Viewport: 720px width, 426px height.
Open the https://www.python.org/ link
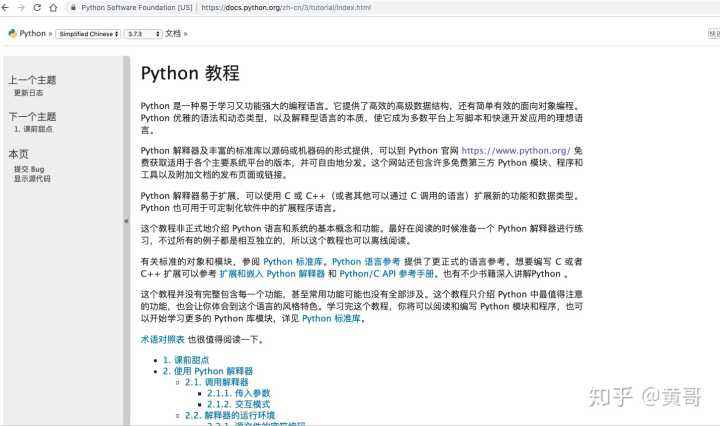coord(516,150)
